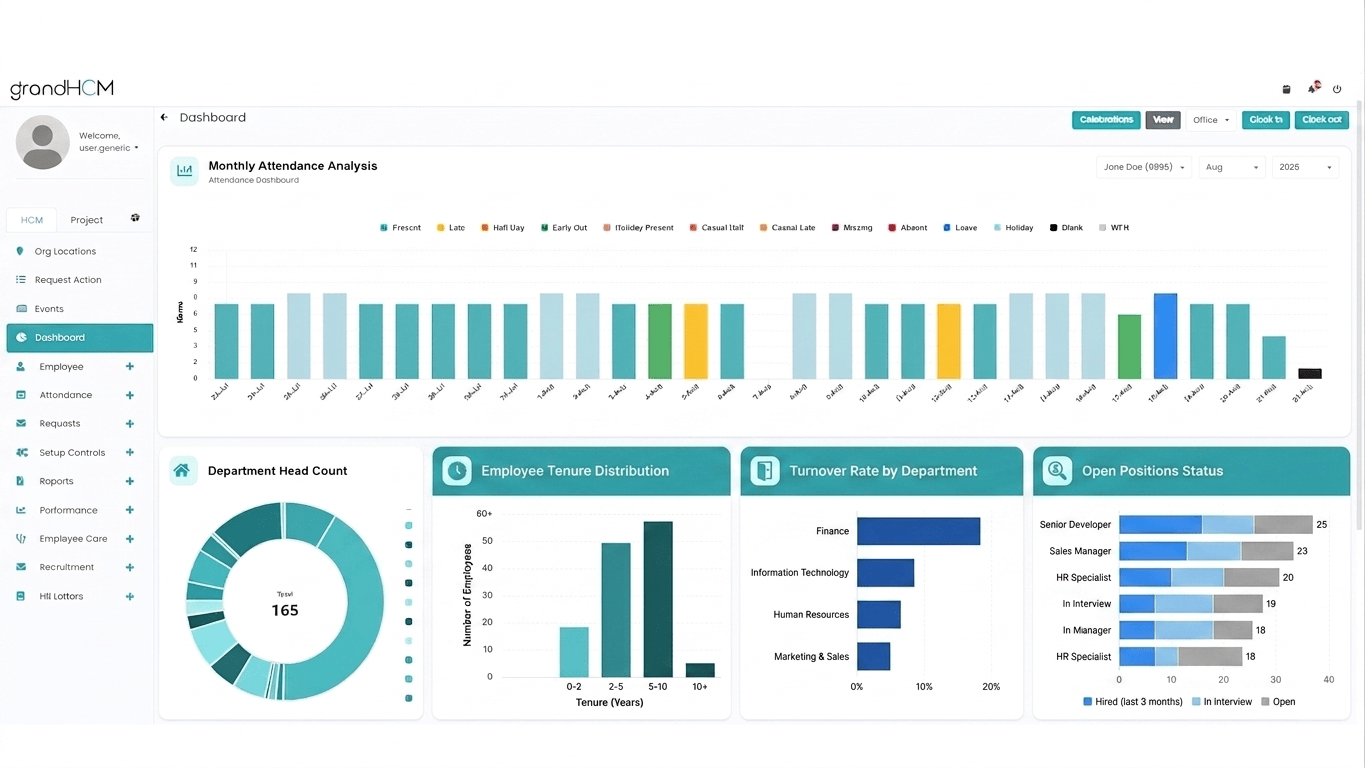Expand the Employee menu plus sign
This screenshot has height=768, width=1365.
pyautogui.click(x=130, y=367)
